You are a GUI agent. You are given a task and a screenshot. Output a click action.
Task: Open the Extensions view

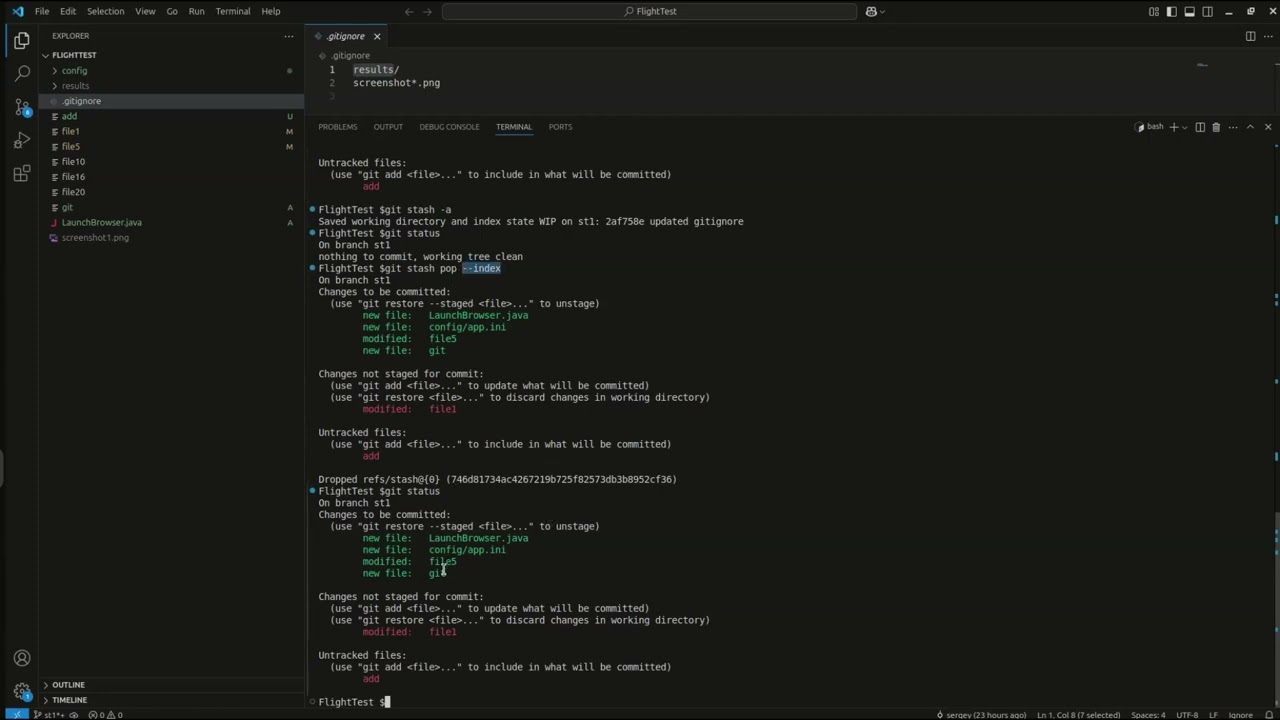tap(22, 174)
